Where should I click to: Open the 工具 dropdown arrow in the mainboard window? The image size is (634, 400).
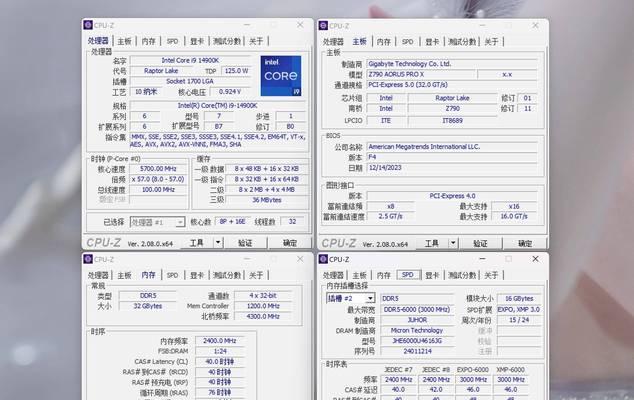453,243
